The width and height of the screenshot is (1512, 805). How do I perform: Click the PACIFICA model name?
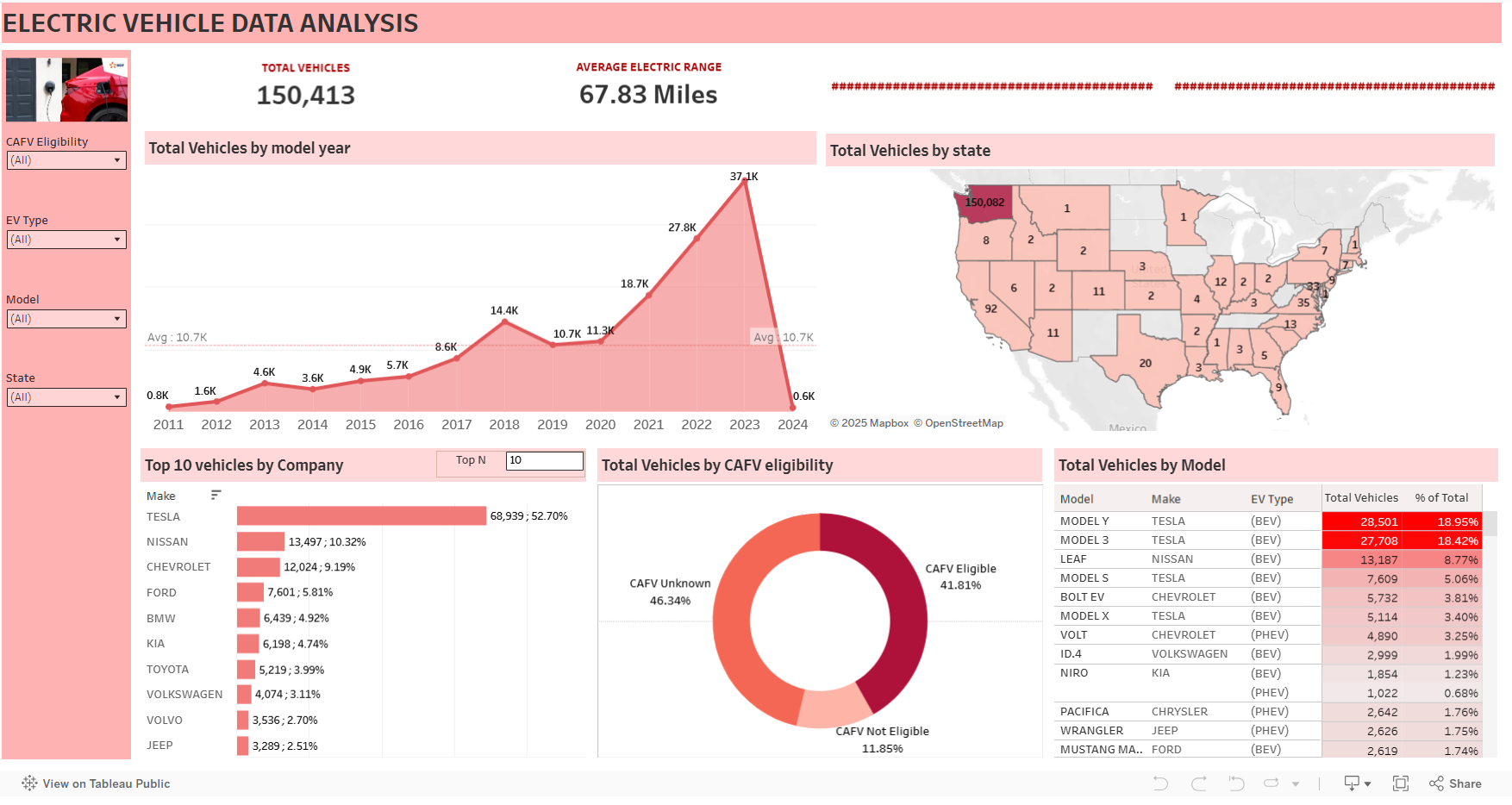pos(1084,712)
